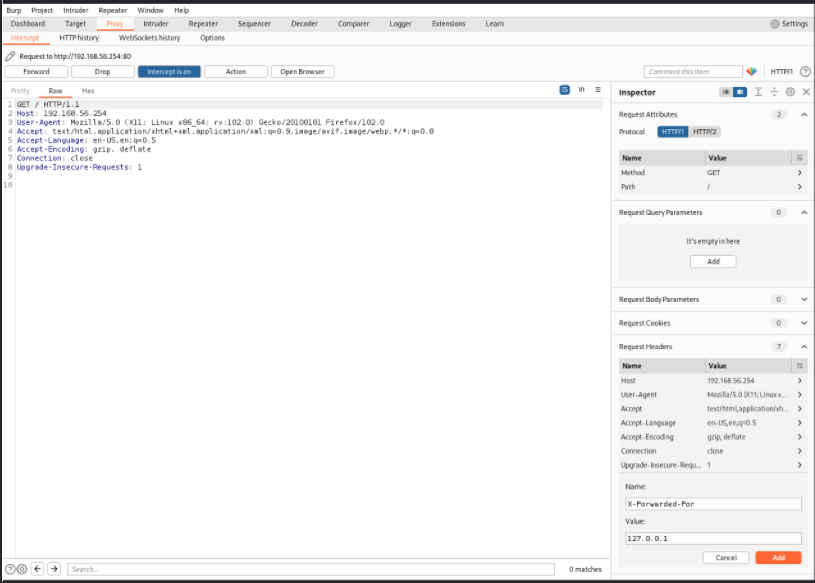Viewport: 815px width, 583px height.
Task: Toggle the Intercept is on button
Action: (169, 72)
